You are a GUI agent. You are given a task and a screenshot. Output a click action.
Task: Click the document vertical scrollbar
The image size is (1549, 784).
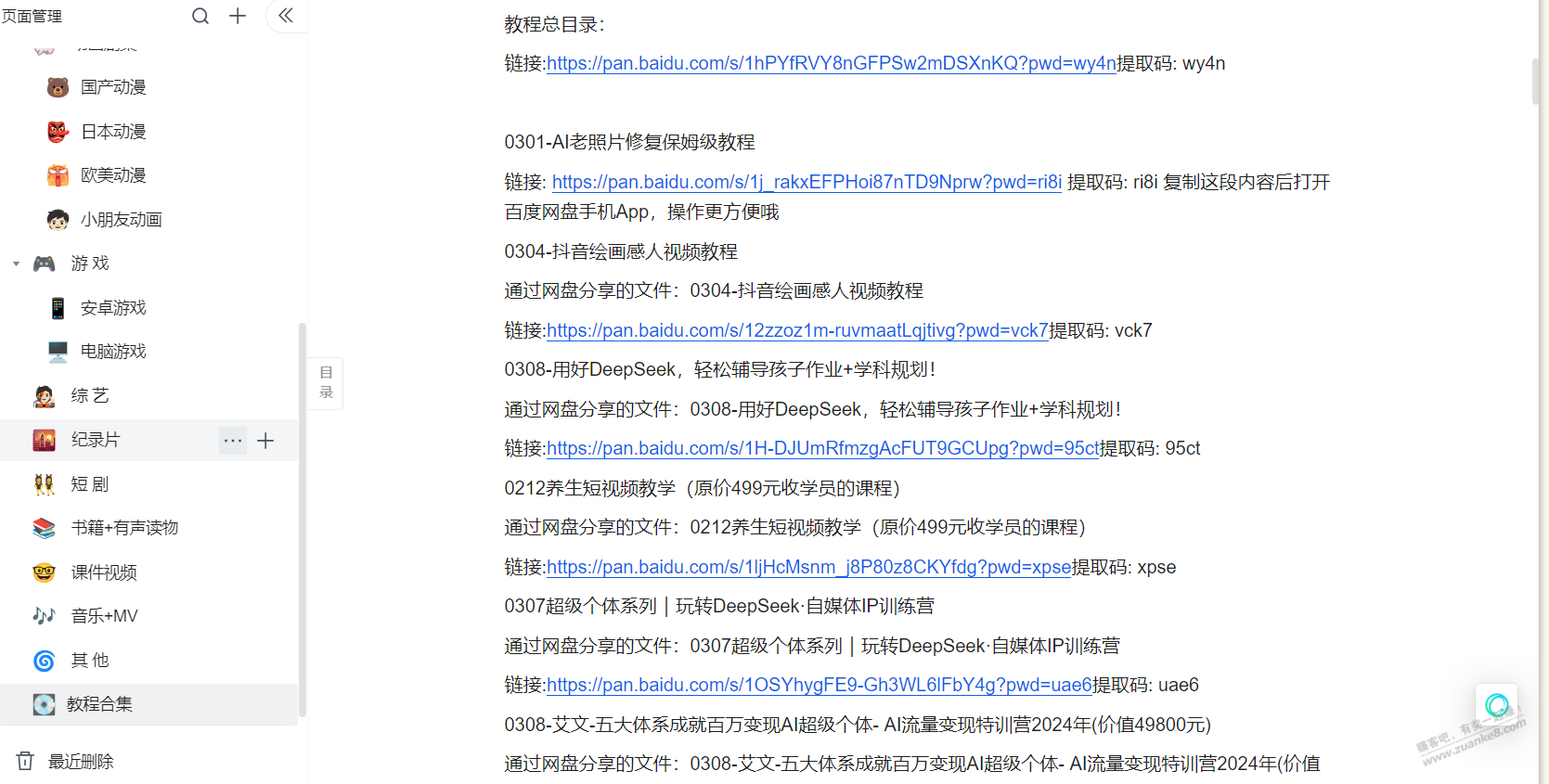pos(1536,82)
